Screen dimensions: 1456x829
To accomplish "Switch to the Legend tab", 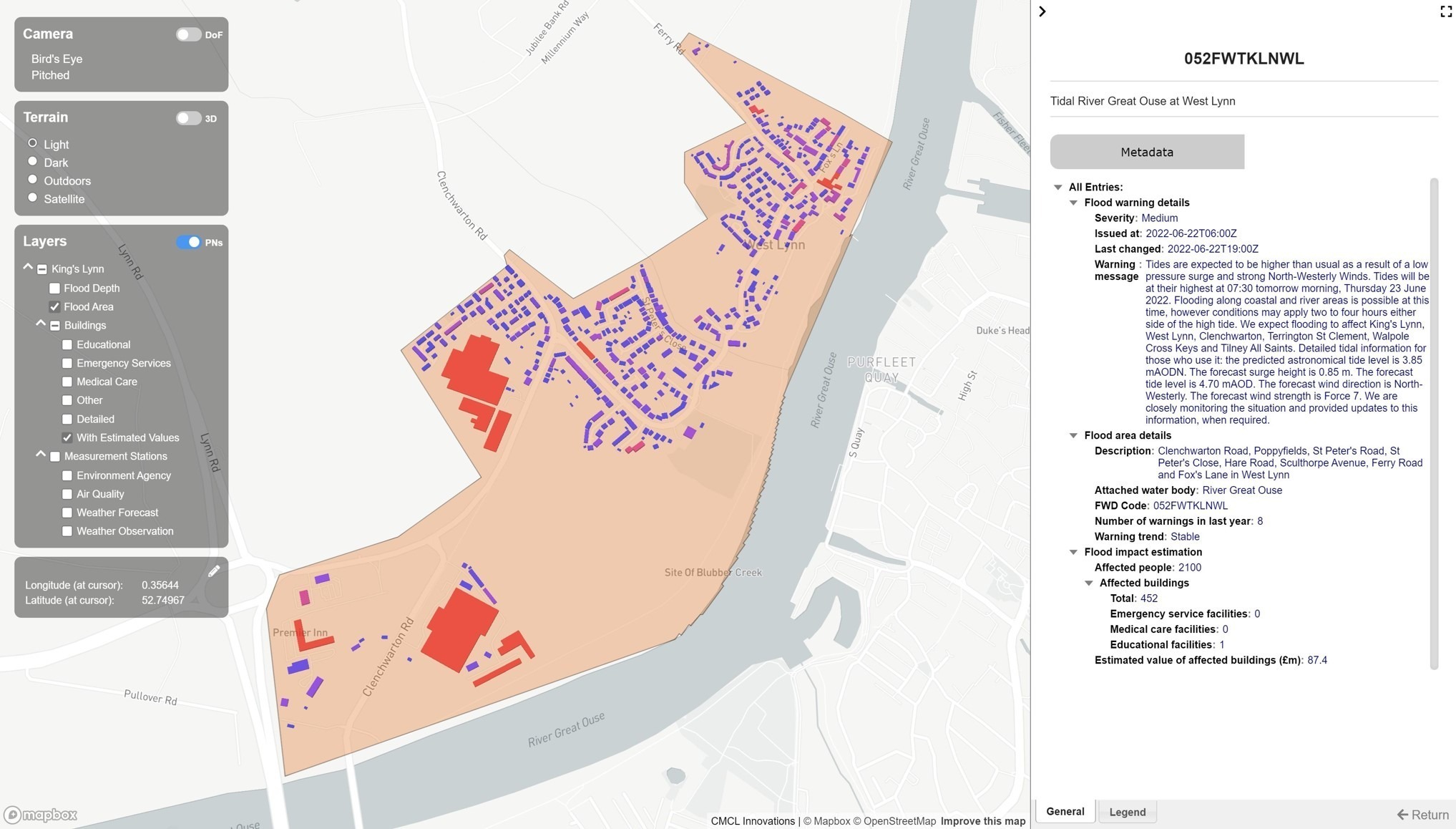I will coord(1128,813).
